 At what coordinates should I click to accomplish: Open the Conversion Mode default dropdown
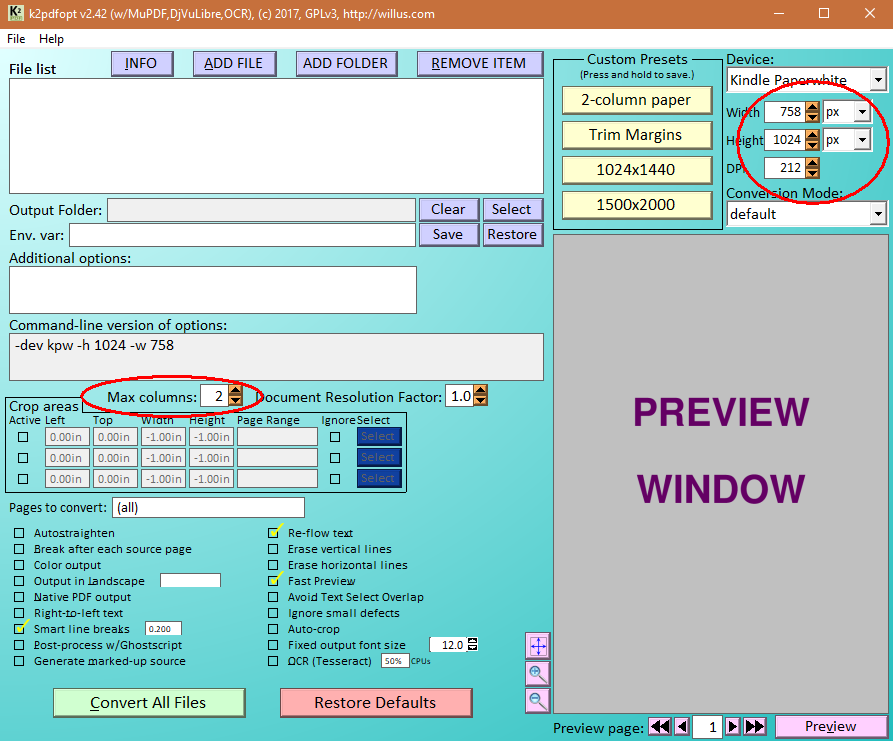point(807,214)
